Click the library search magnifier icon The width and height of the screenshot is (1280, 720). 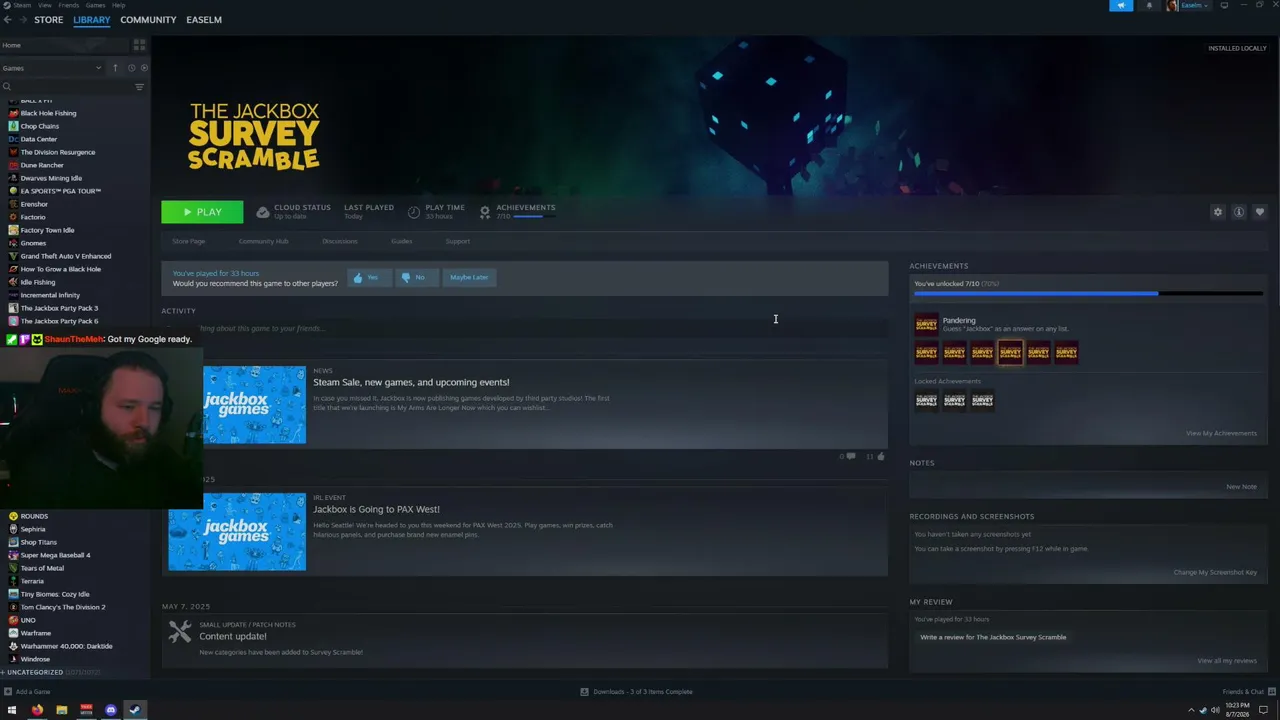[x=7, y=87]
